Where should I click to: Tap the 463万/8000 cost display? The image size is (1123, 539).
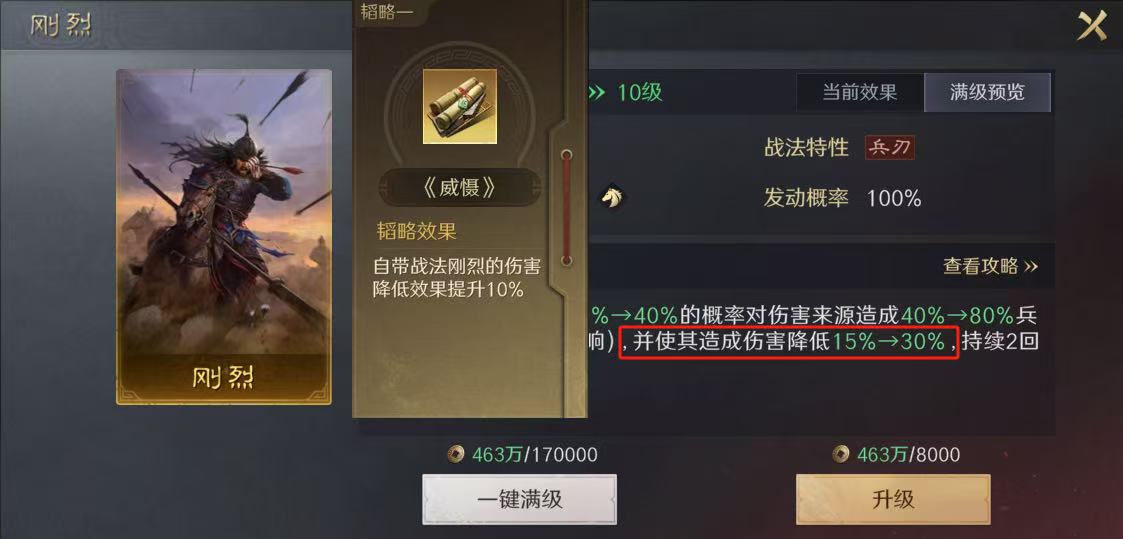pyautogui.click(x=897, y=454)
